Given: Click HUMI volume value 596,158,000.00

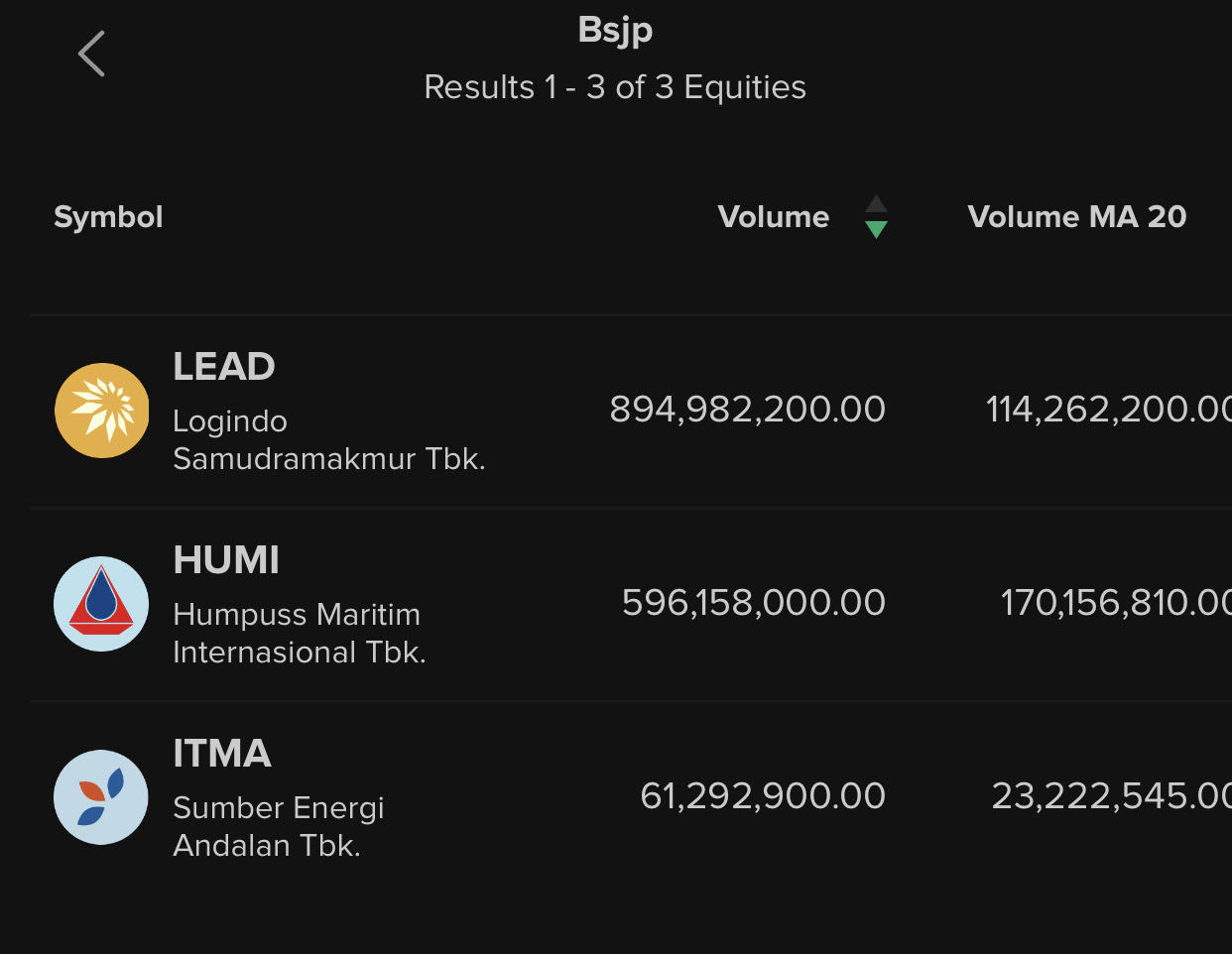Looking at the screenshot, I should point(753,603).
